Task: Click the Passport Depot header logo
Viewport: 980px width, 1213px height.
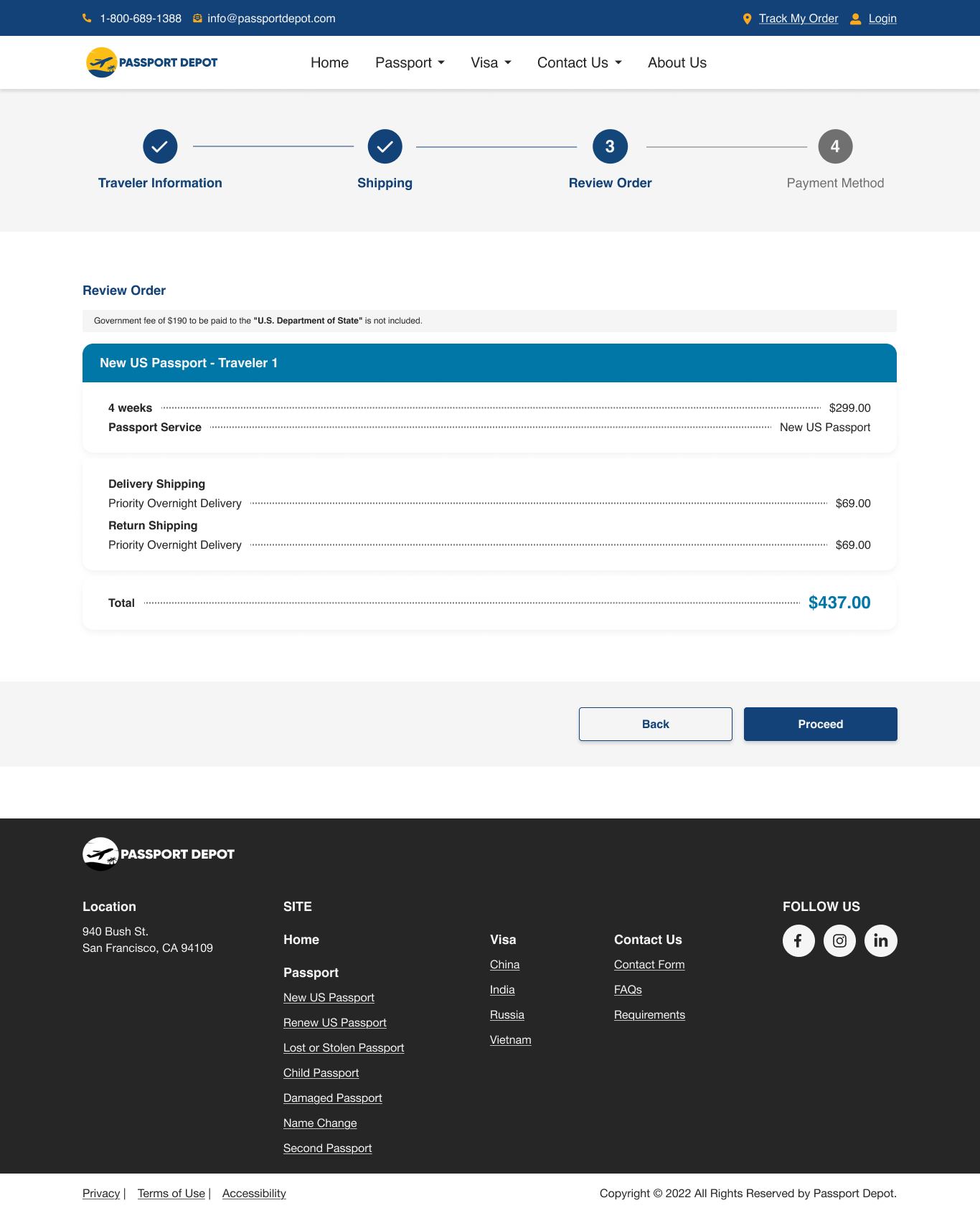Action: pyautogui.click(x=152, y=62)
